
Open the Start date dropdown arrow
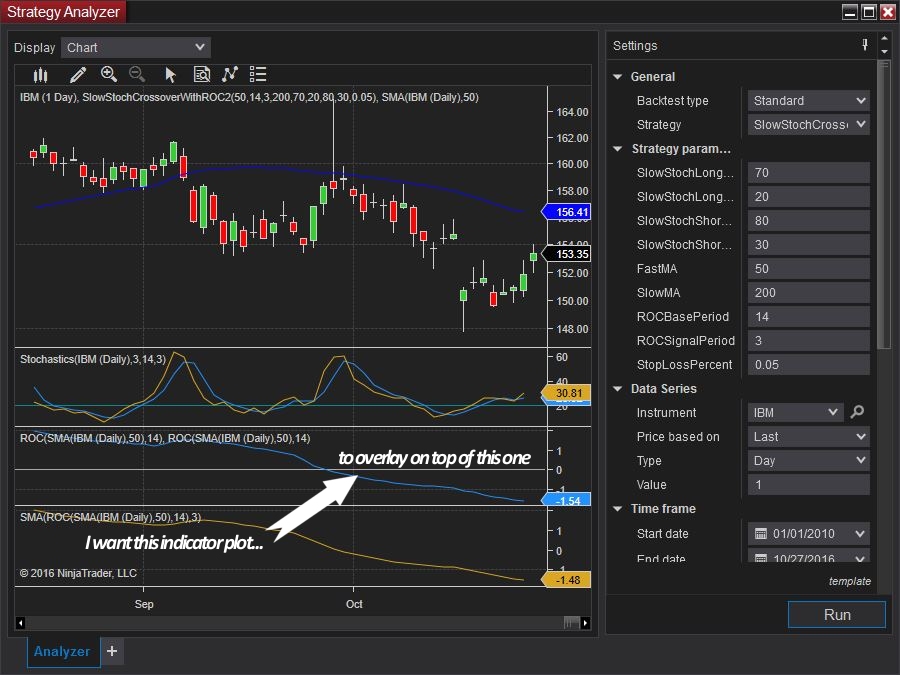click(x=860, y=534)
